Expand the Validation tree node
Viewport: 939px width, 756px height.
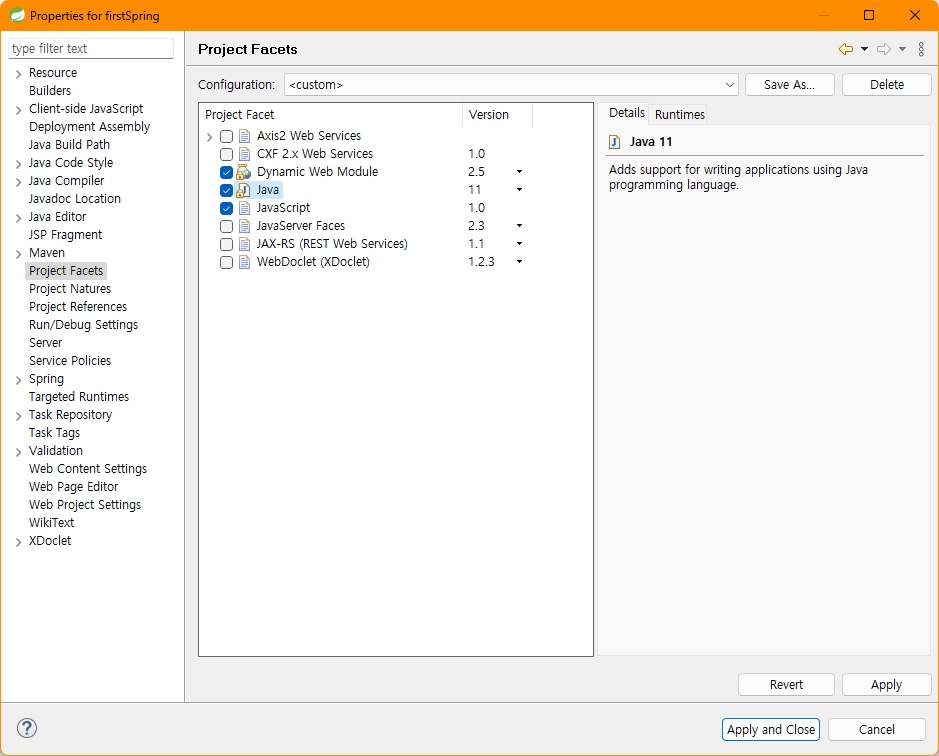coord(19,452)
